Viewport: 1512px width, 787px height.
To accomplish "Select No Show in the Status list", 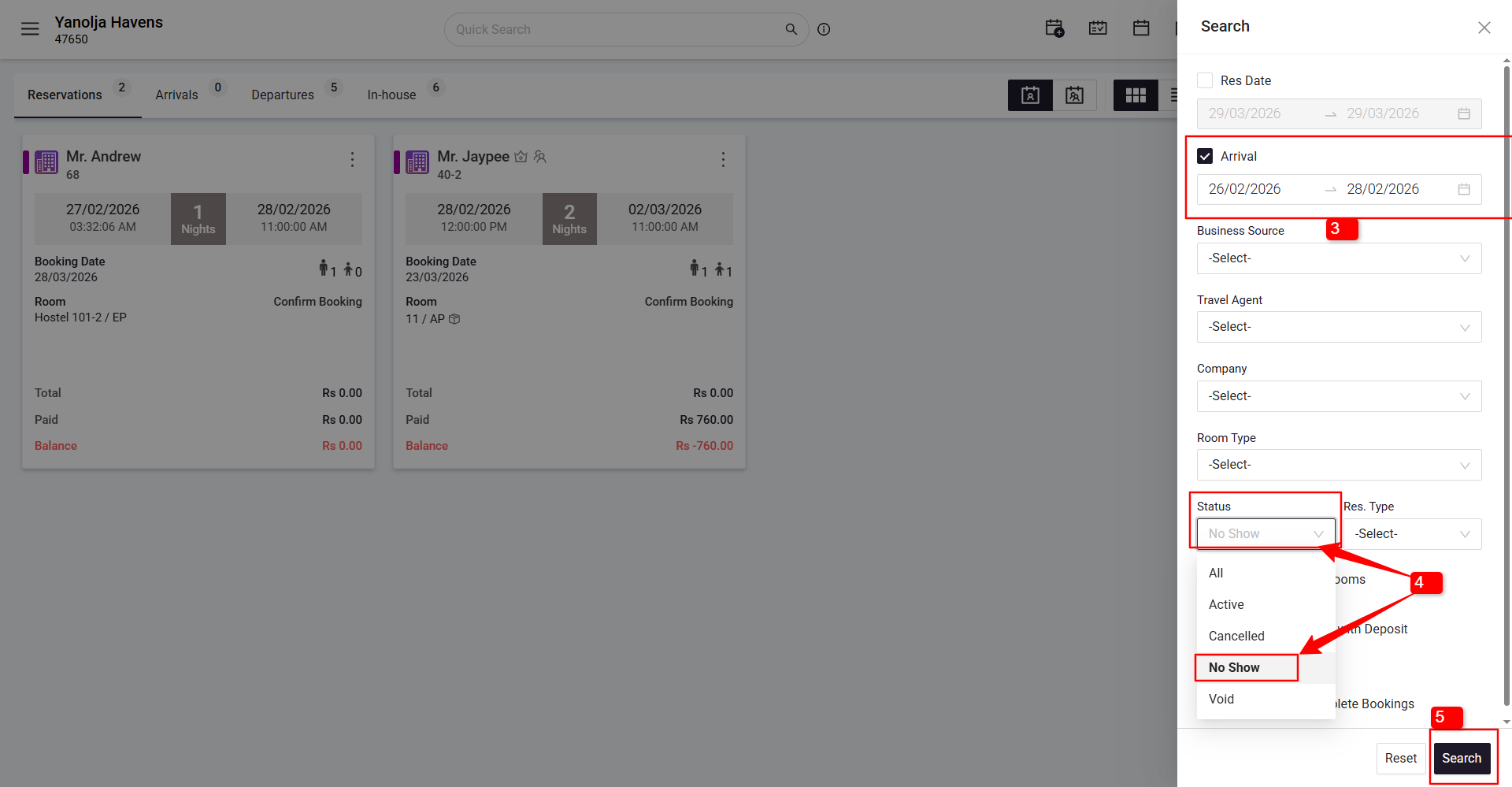I will click(x=1266, y=668).
